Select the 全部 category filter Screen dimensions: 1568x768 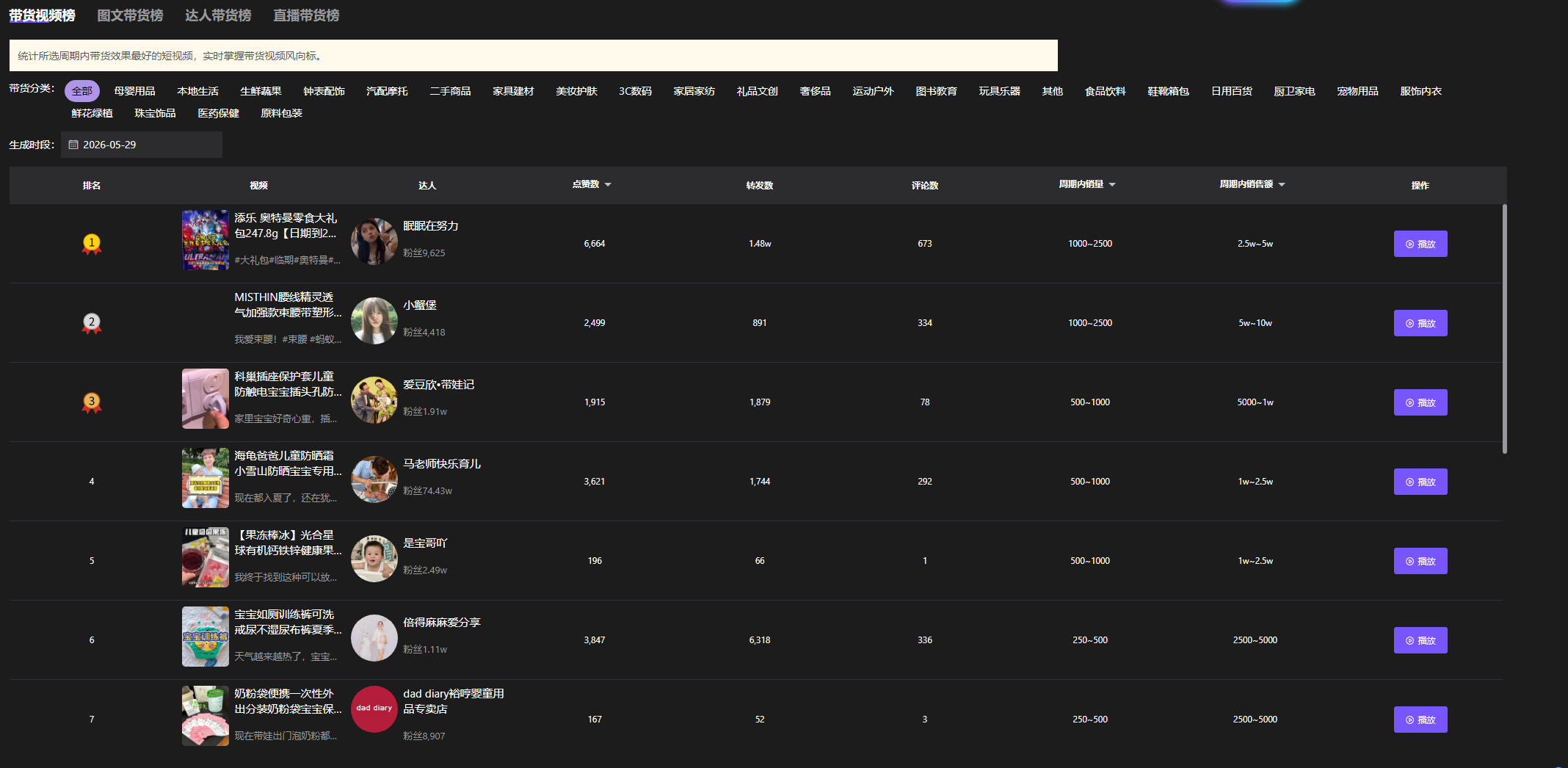pos(82,91)
